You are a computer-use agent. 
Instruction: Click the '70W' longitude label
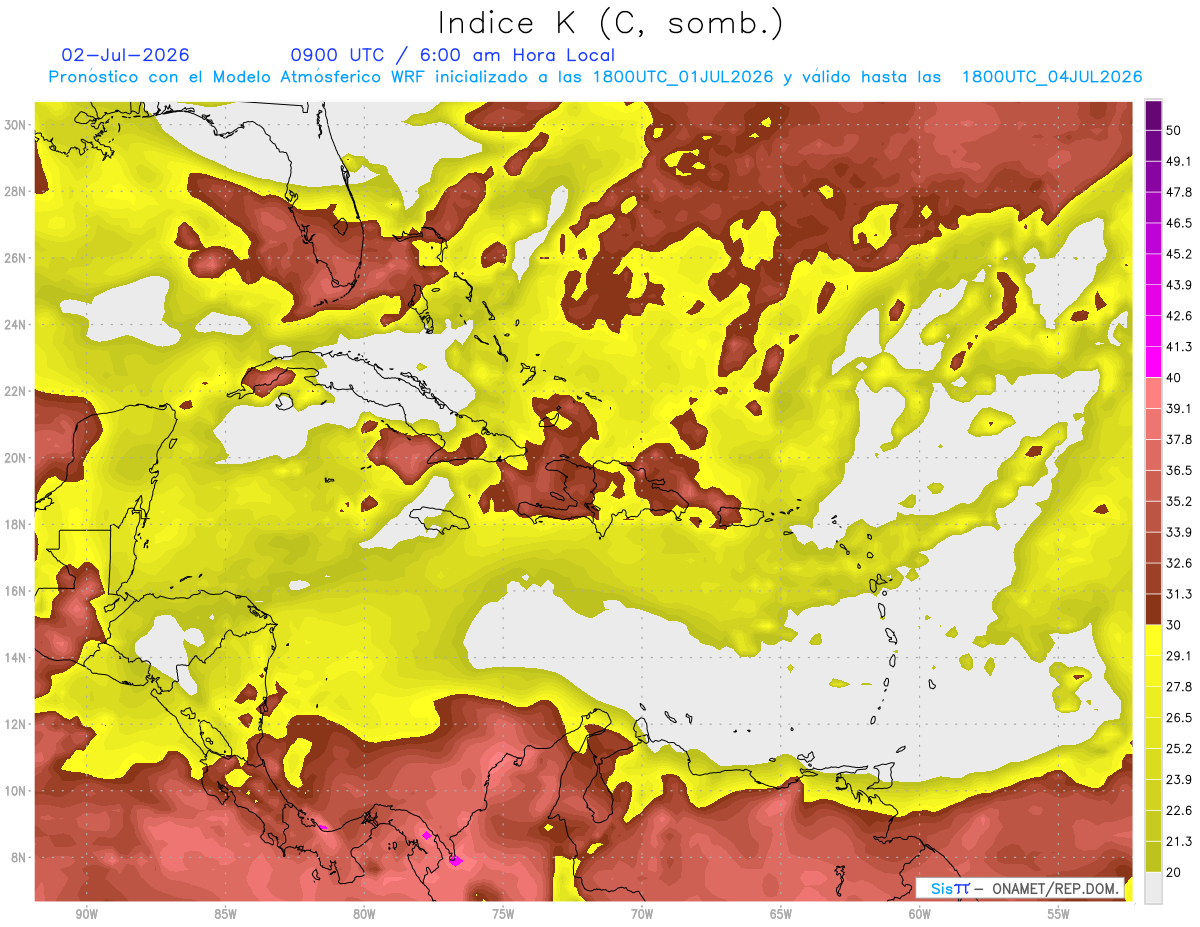642,915
